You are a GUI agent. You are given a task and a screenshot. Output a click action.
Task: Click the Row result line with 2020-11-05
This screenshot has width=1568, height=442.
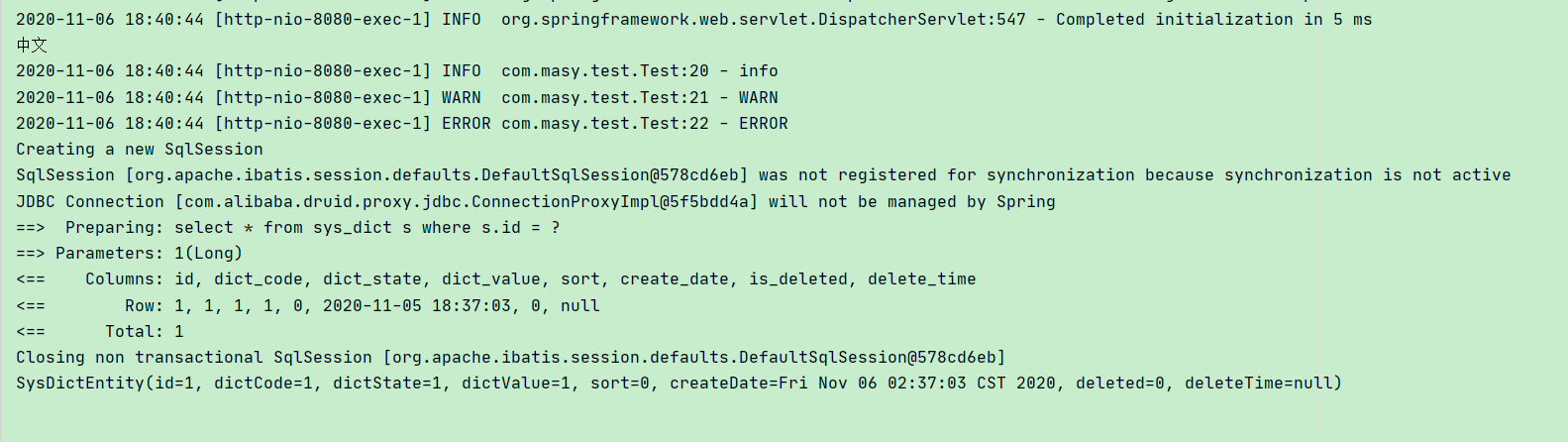[308, 305]
